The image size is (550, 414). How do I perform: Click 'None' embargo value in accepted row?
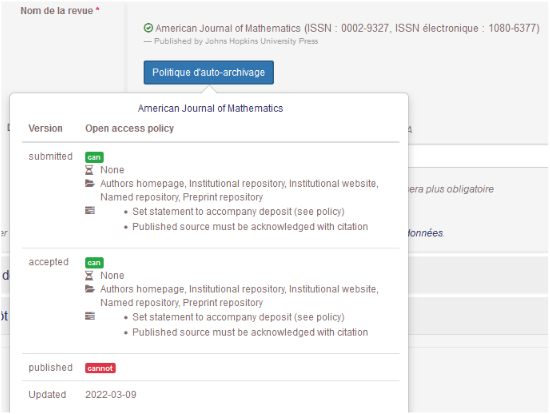point(112,275)
